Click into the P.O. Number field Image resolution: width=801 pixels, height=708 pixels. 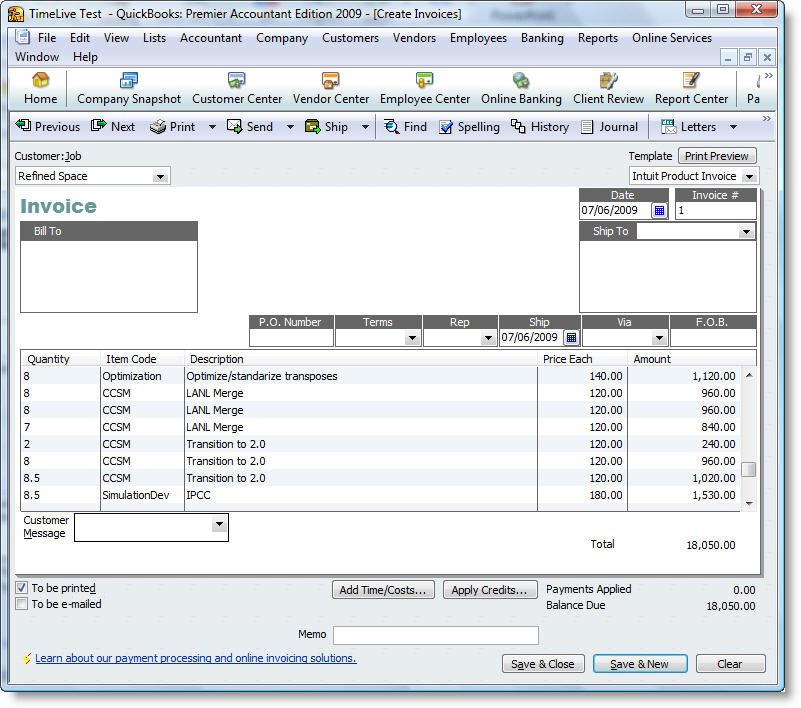tap(291, 338)
